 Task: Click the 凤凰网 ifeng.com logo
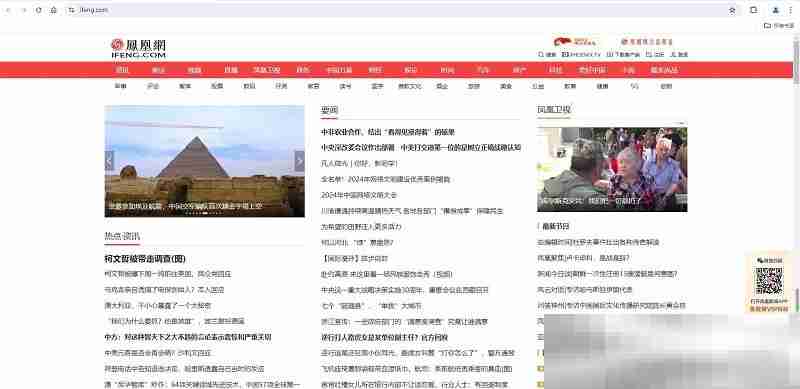tap(139, 48)
